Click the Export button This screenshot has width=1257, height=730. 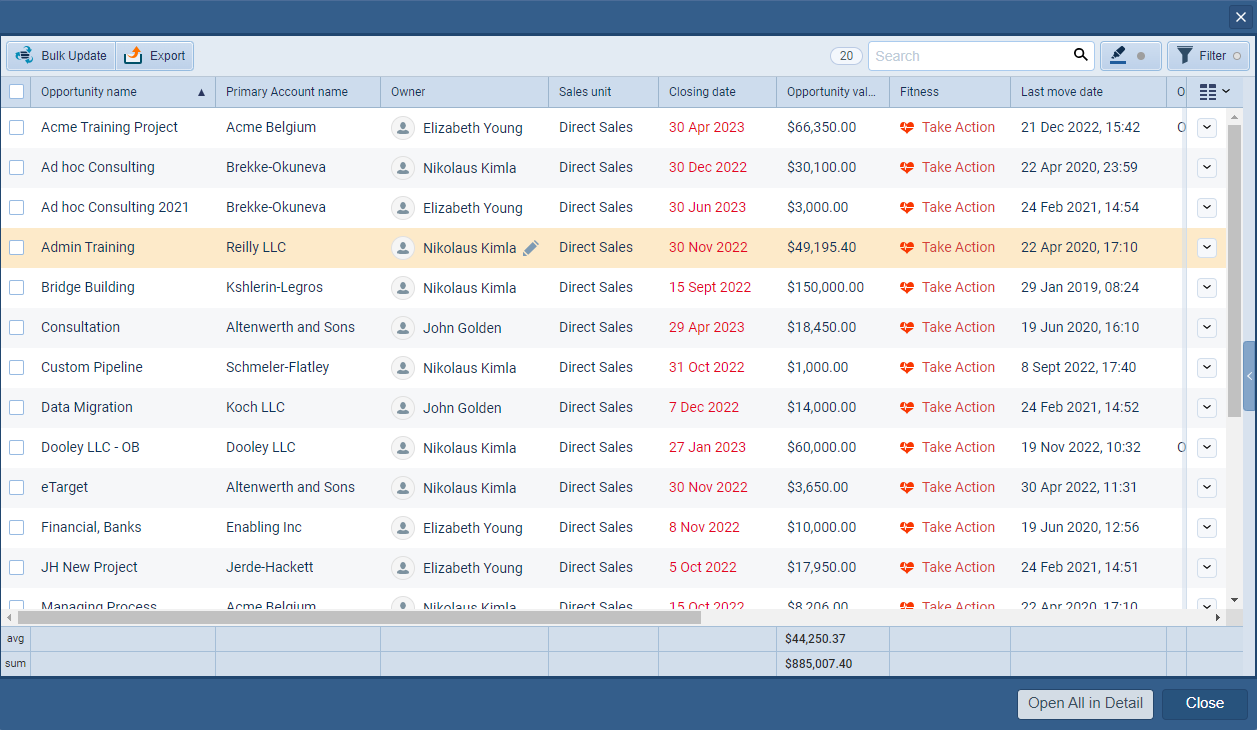pyautogui.click(x=155, y=56)
